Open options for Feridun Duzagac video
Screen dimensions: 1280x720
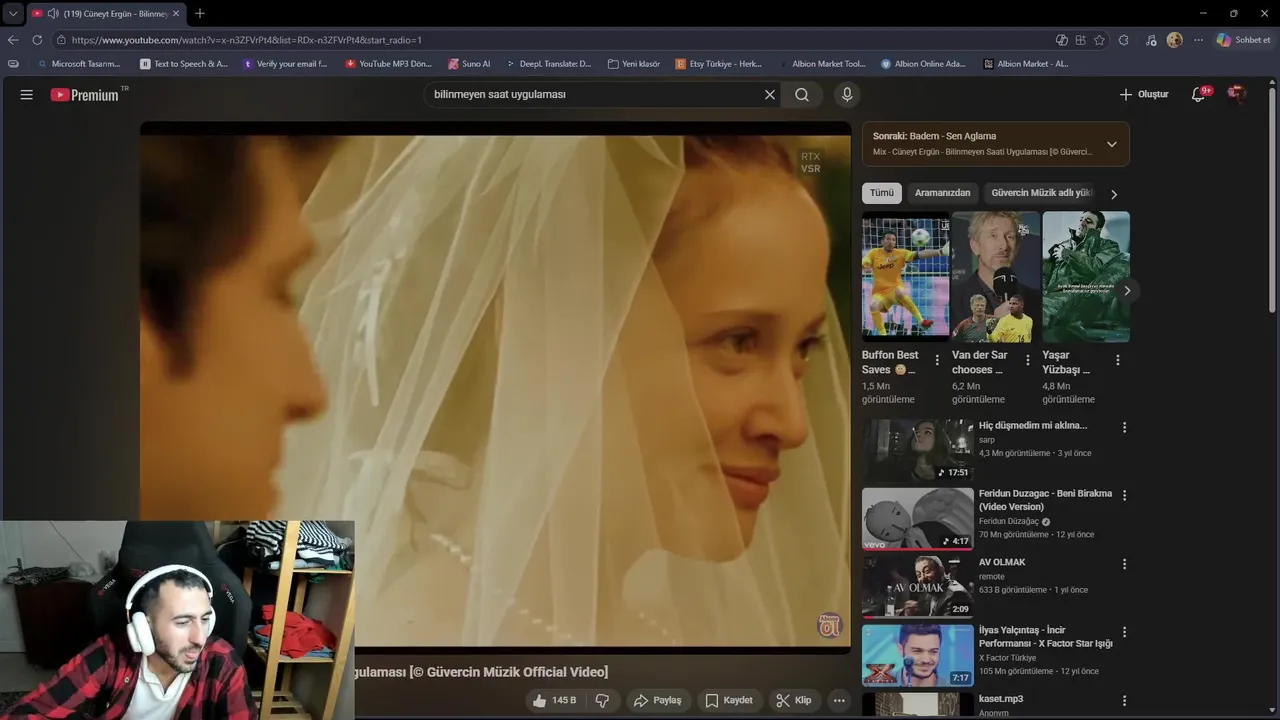click(x=1124, y=495)
